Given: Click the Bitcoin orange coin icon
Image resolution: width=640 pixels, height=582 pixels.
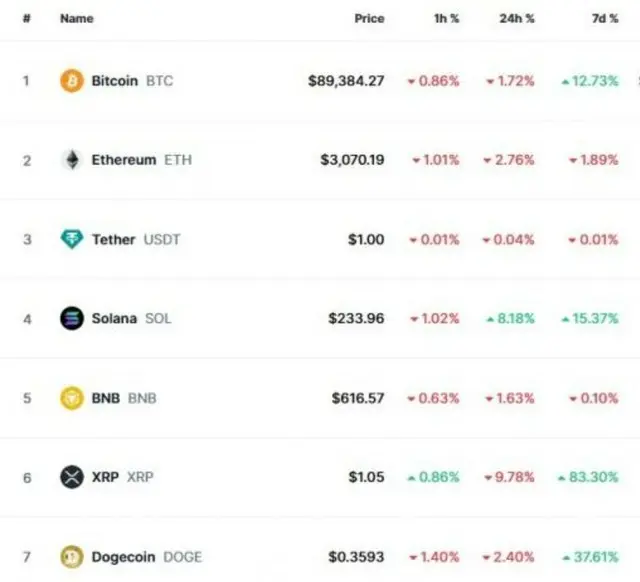Looking at the screenshot, I should pyautogui.click(x=72, y=81).
